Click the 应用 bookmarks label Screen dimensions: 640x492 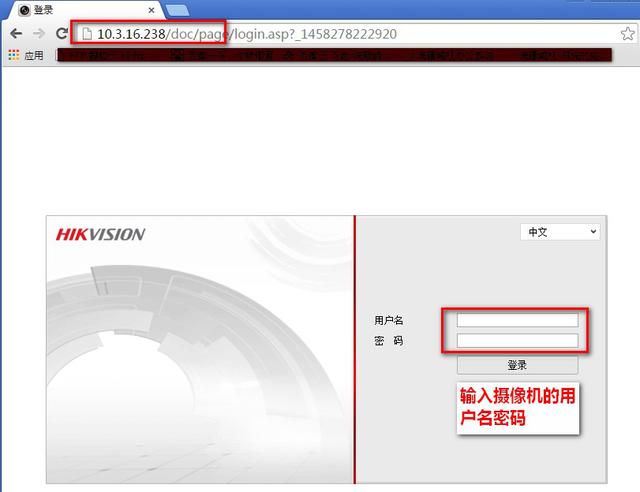[34, 55]
